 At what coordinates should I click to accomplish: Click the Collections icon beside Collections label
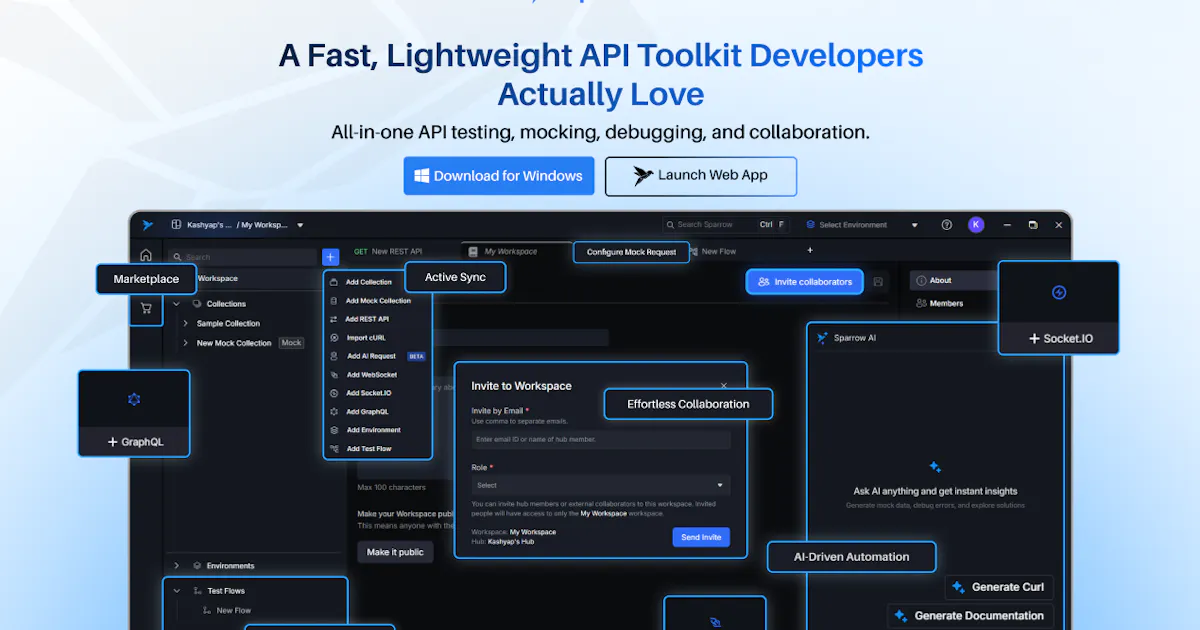[x=197, y=304]
